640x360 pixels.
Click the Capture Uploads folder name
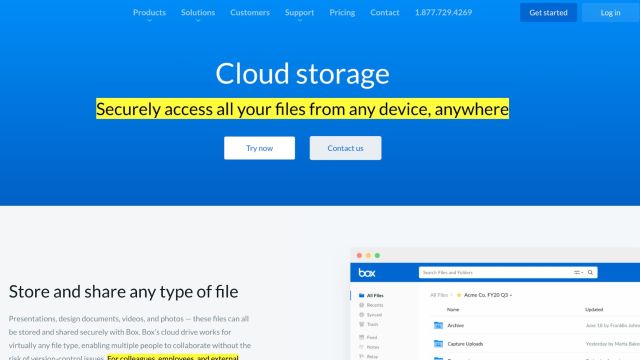(465, 344)
